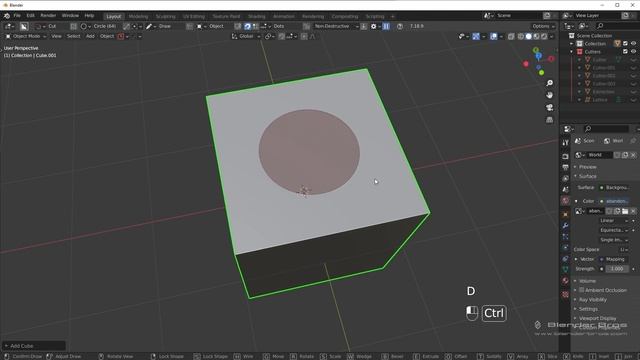The image size is (640, 360).
Task: Click the red X axis gizmo dot
Action: [526, 64]
